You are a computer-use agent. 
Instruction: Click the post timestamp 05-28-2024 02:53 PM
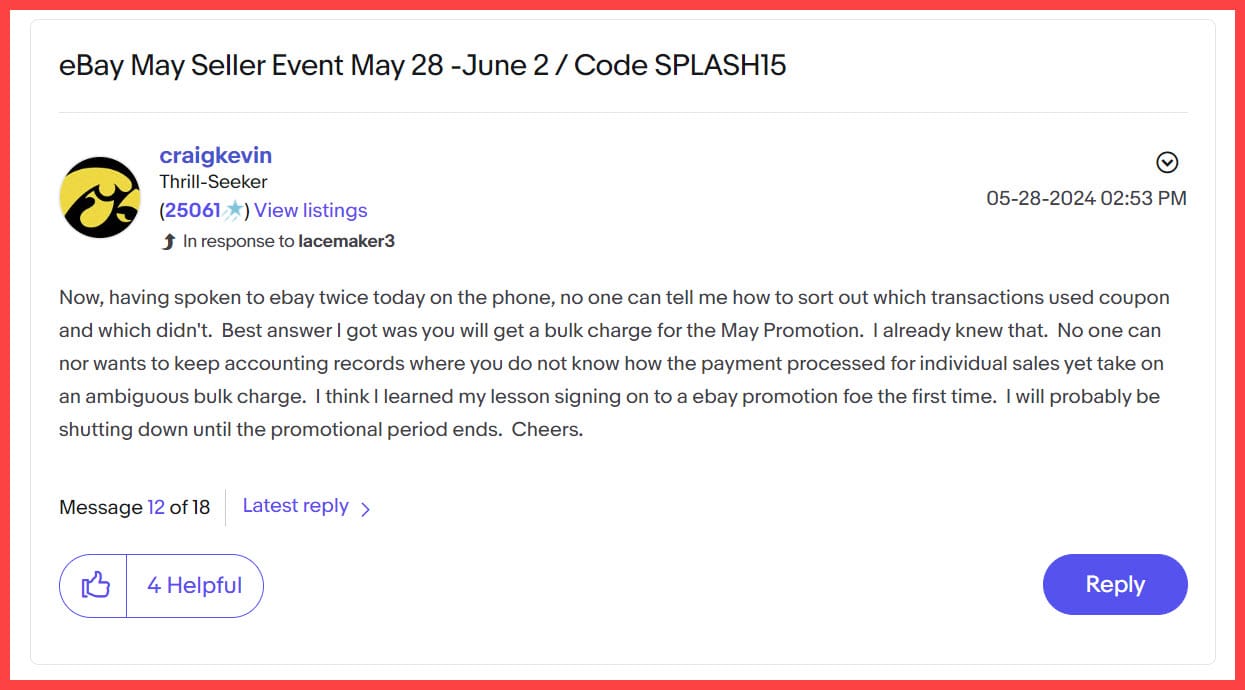click(x=1086, y=198)
